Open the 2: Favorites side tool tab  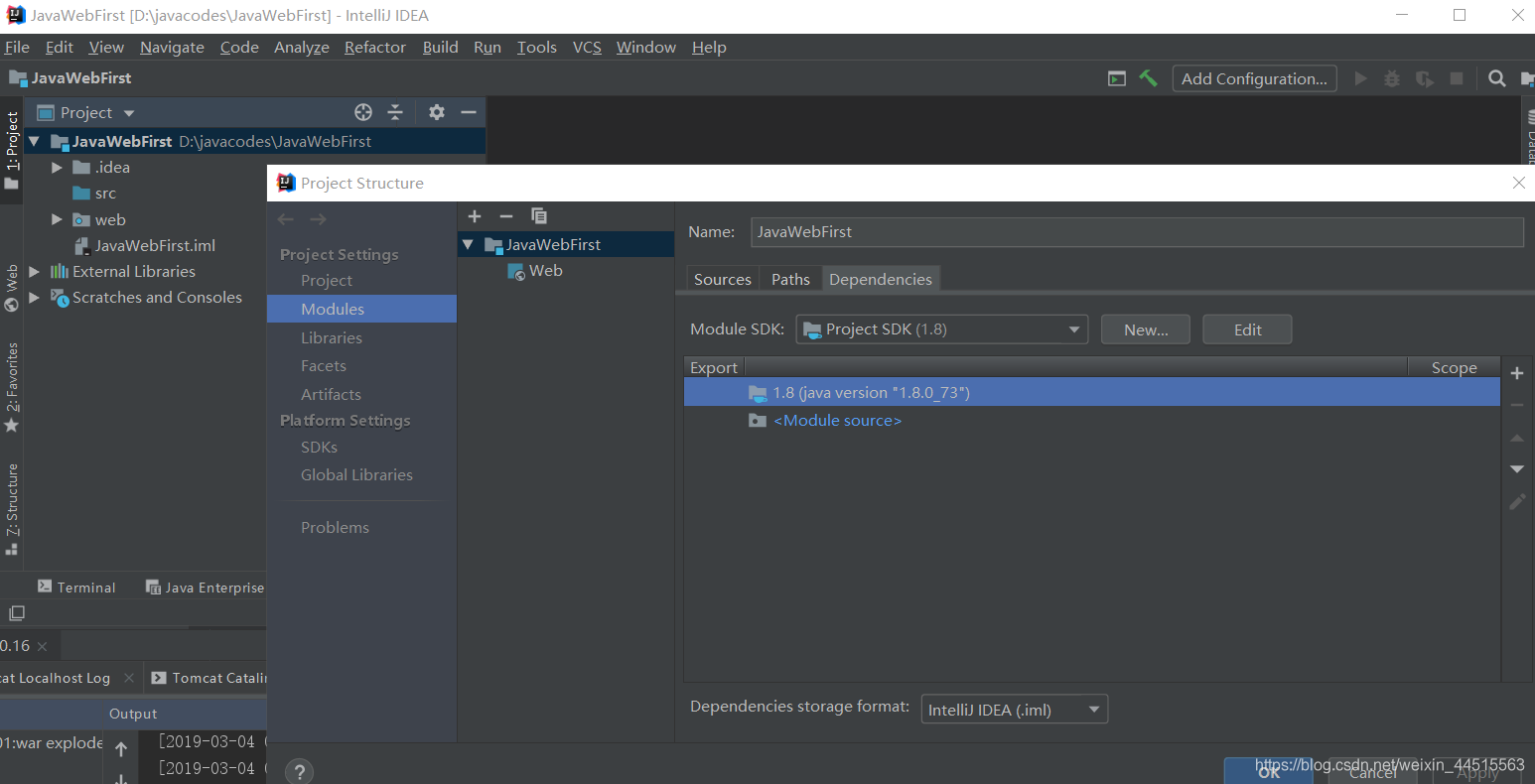(12, 387)
